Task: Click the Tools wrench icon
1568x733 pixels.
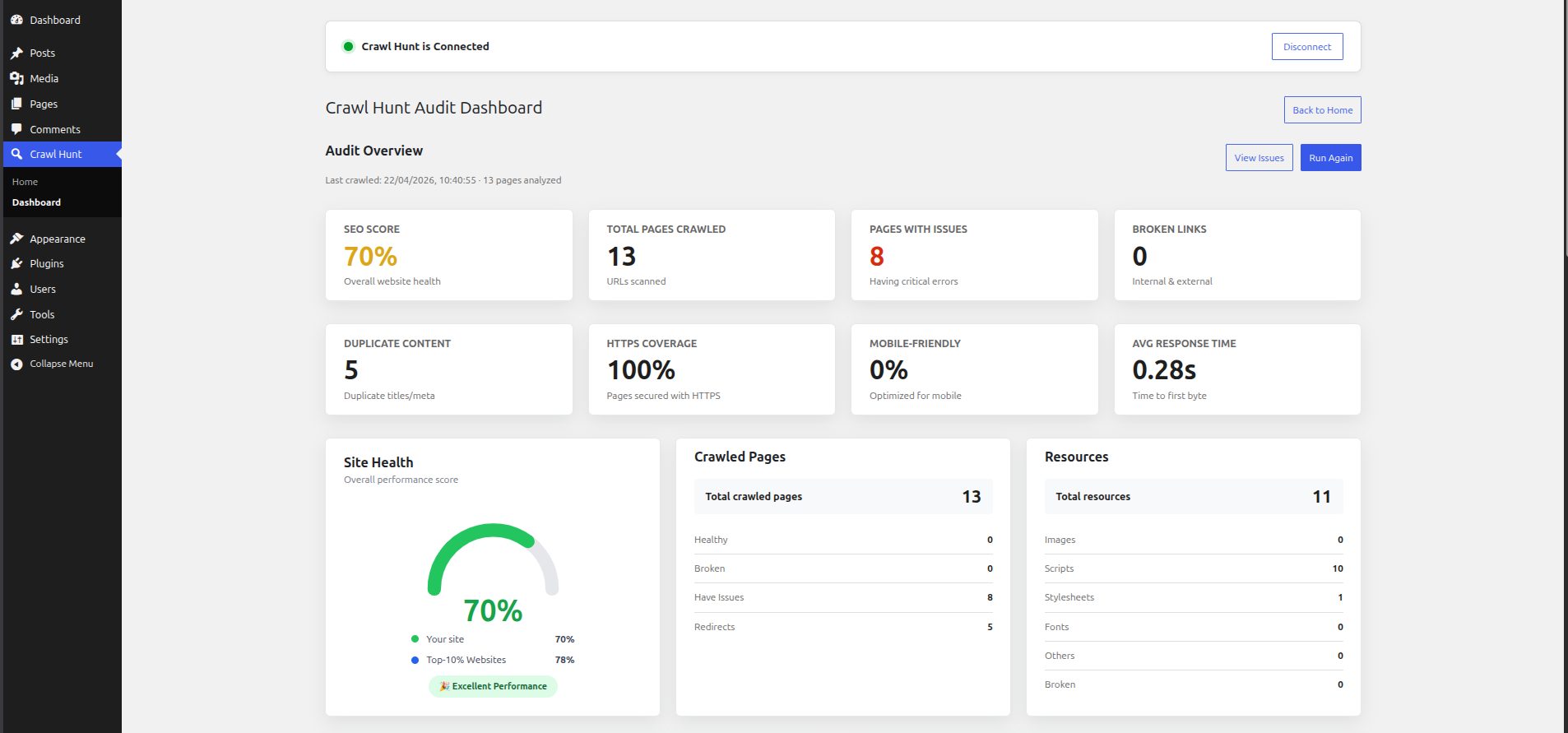Action: click(x=16, y=314)
